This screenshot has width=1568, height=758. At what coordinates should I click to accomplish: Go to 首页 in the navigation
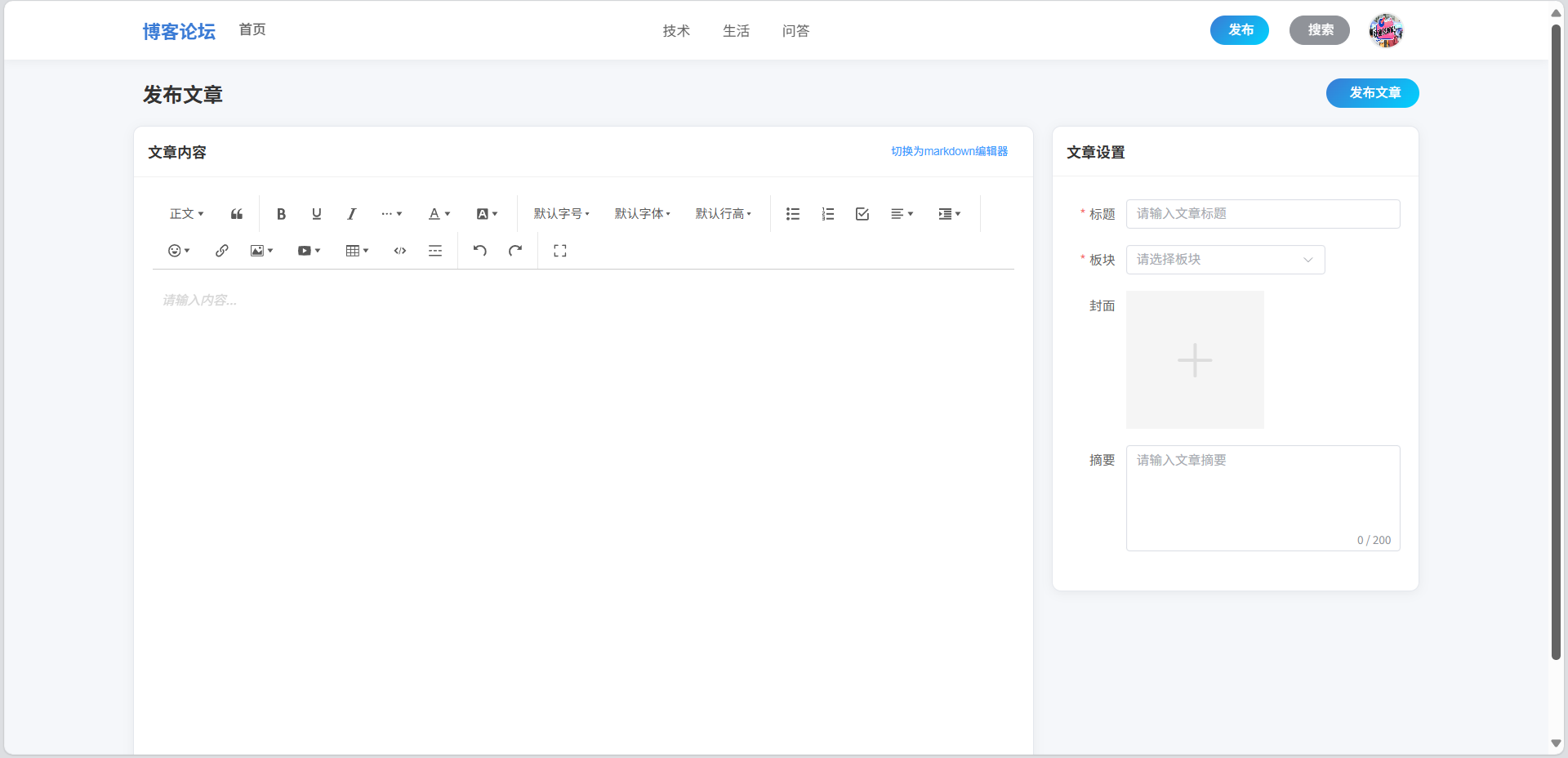(252, 30)
